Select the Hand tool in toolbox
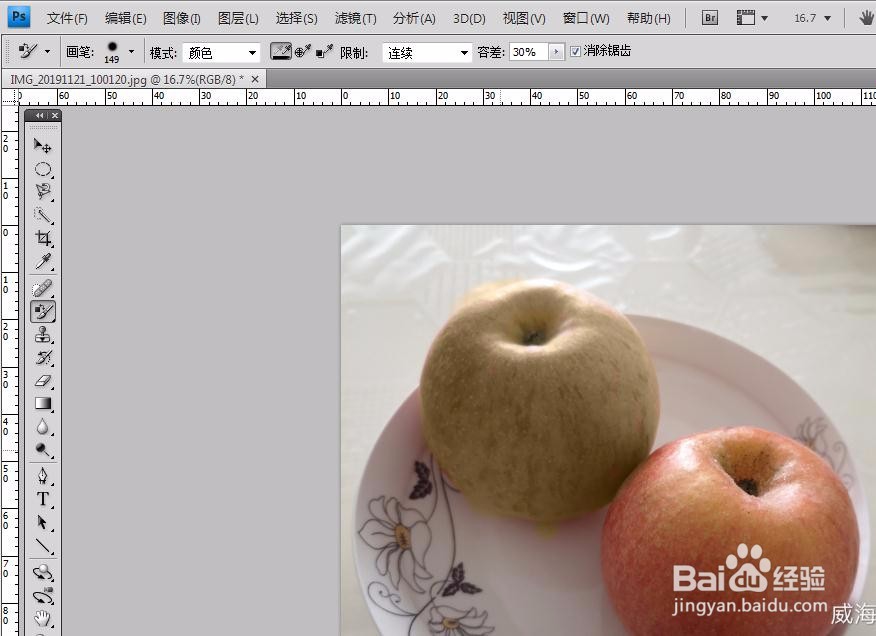The image size is (876, 636). (42, 618)
